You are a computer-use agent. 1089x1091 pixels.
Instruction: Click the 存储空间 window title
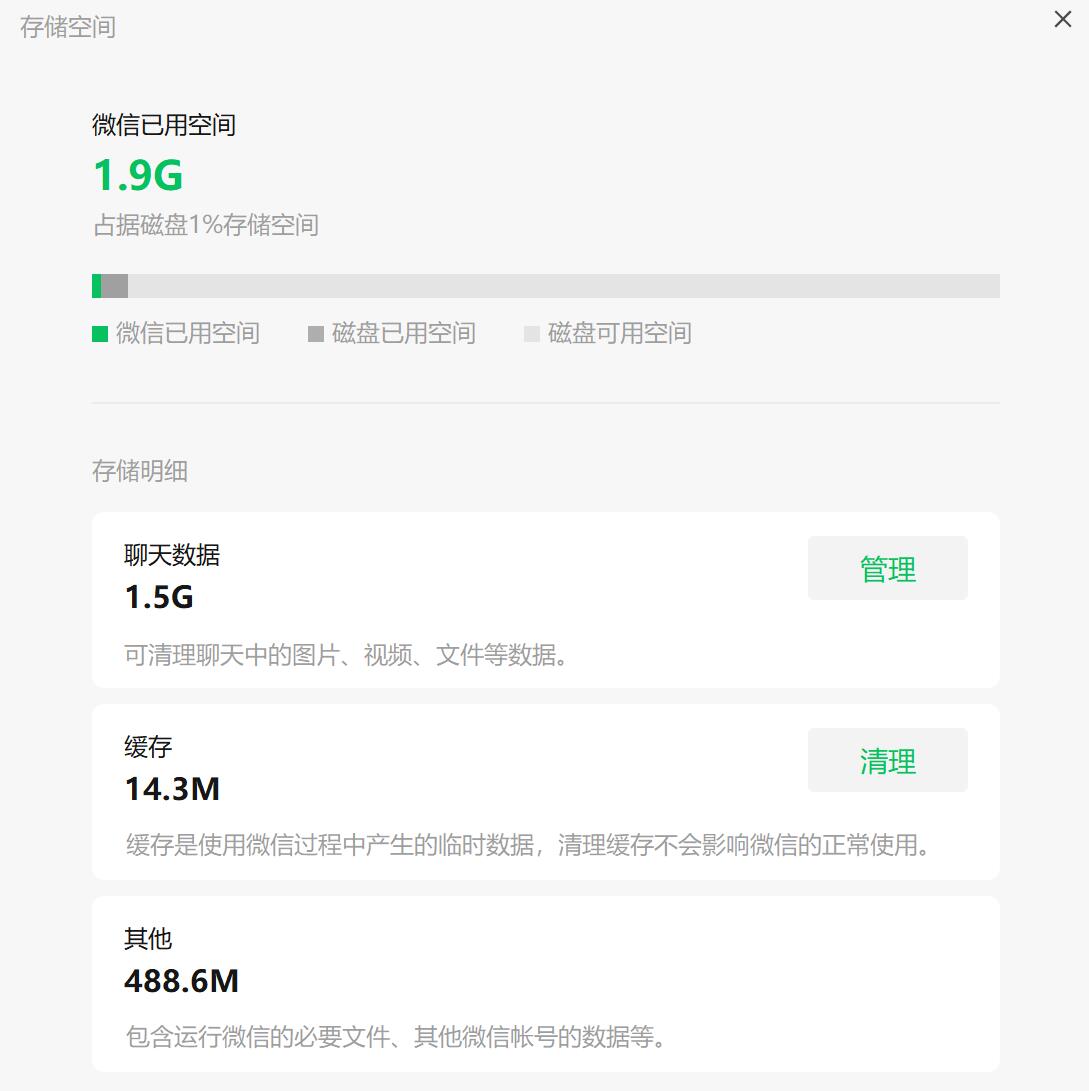(x=68, y=27)
